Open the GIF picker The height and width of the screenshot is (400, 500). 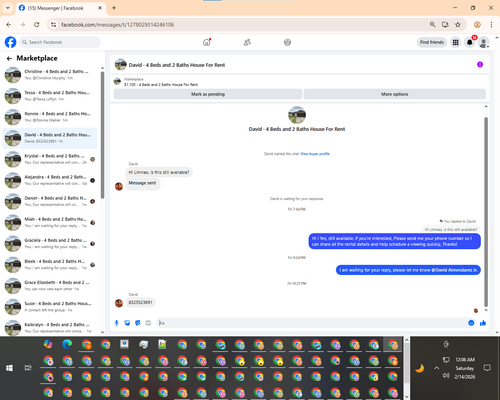[148, 323]
